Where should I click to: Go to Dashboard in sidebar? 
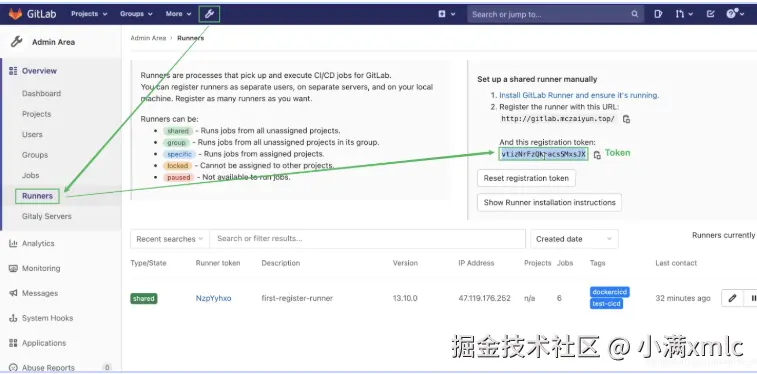click(x=42, y=94)
